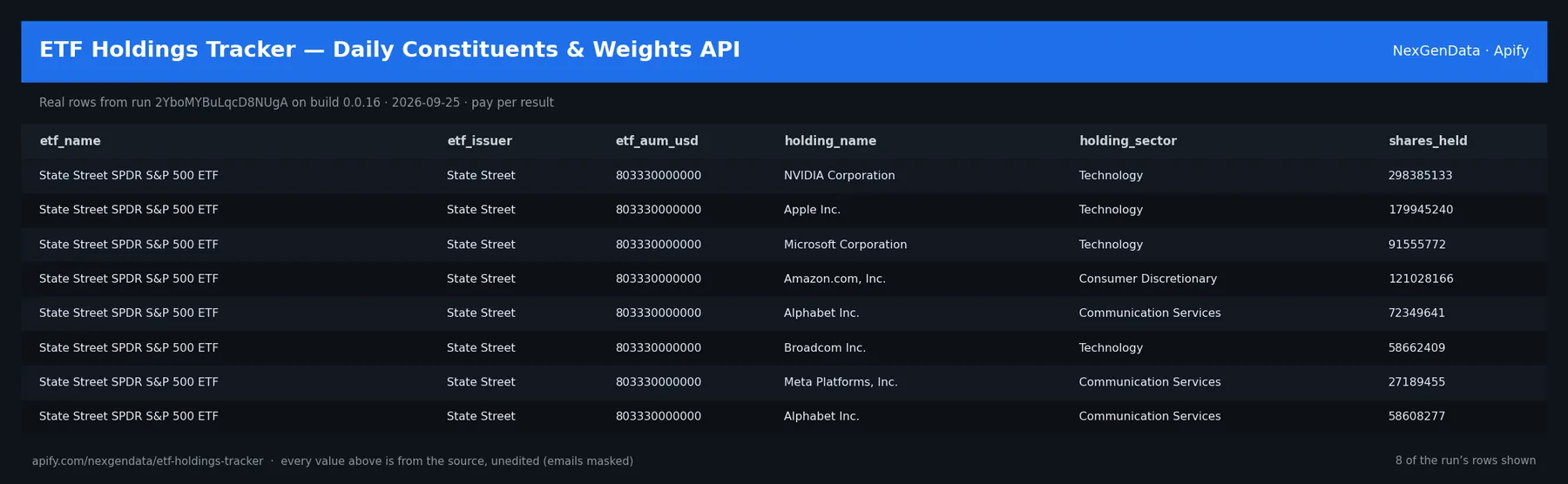
Task: Select the Apple Inc. holding cell
Action: [812, 210]
